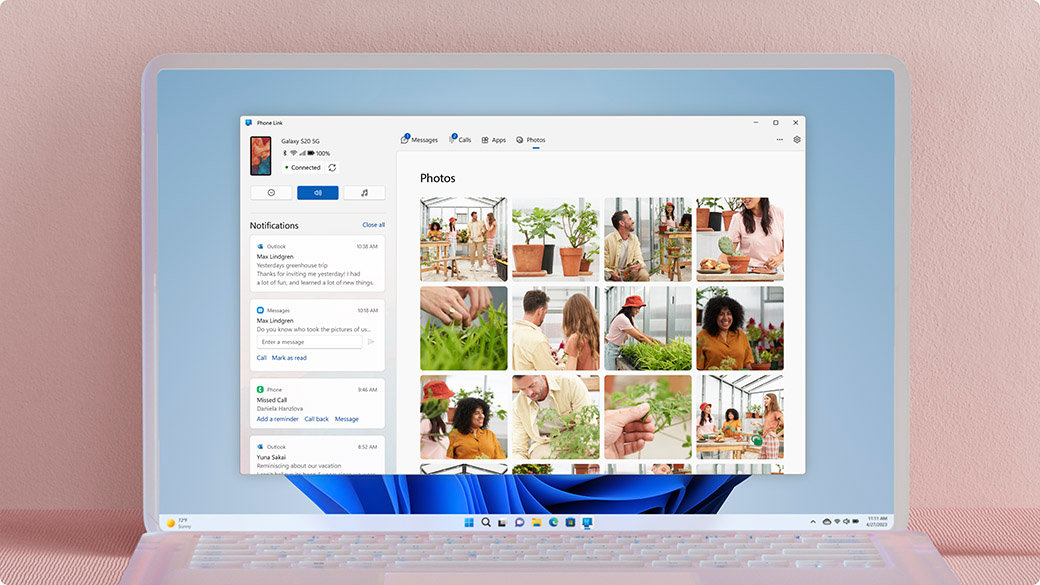Click the taskbar Search magnifier icon
Viewport: 1040px width, 585px height.
[486, 522]
